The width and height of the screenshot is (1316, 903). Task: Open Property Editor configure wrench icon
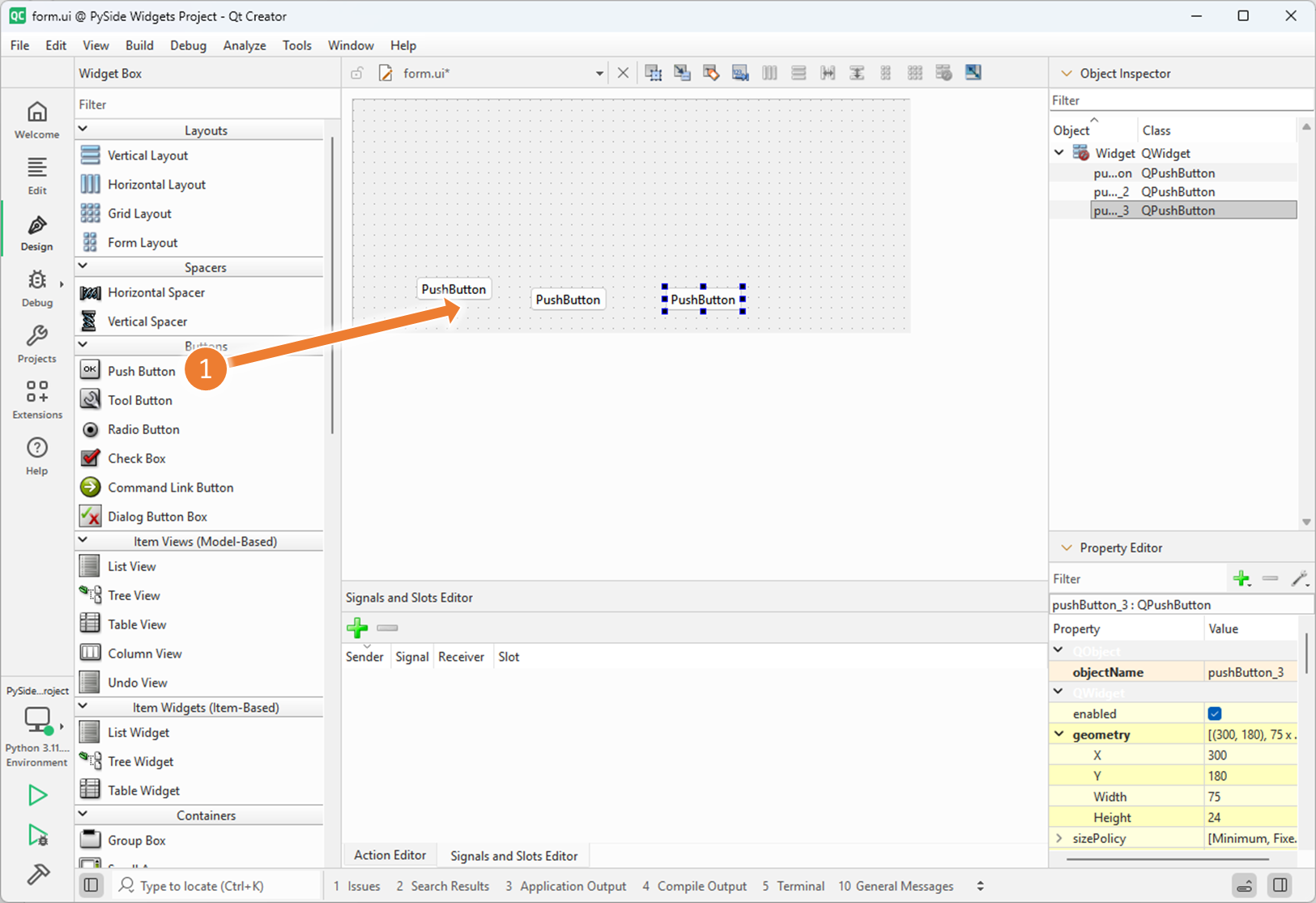[1300, 578]
